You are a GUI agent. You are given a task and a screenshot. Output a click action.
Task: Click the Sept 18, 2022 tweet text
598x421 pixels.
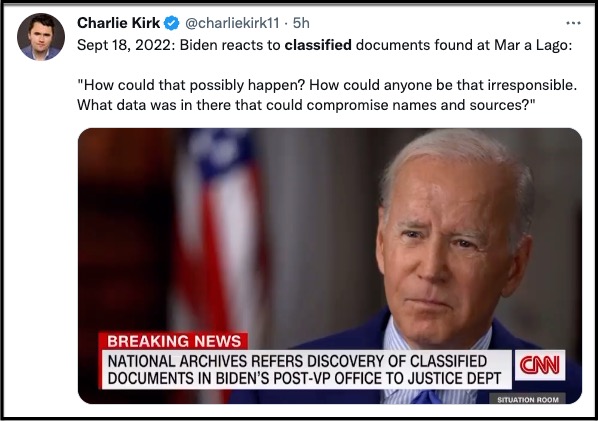coord(325,45)
